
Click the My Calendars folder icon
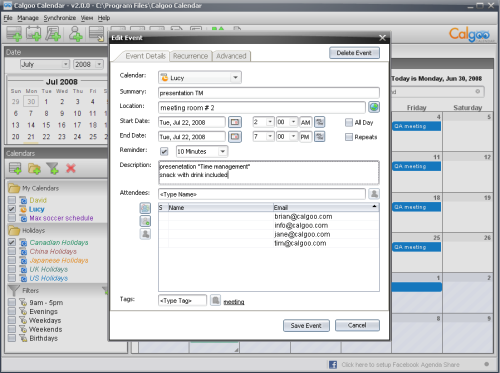14,188
